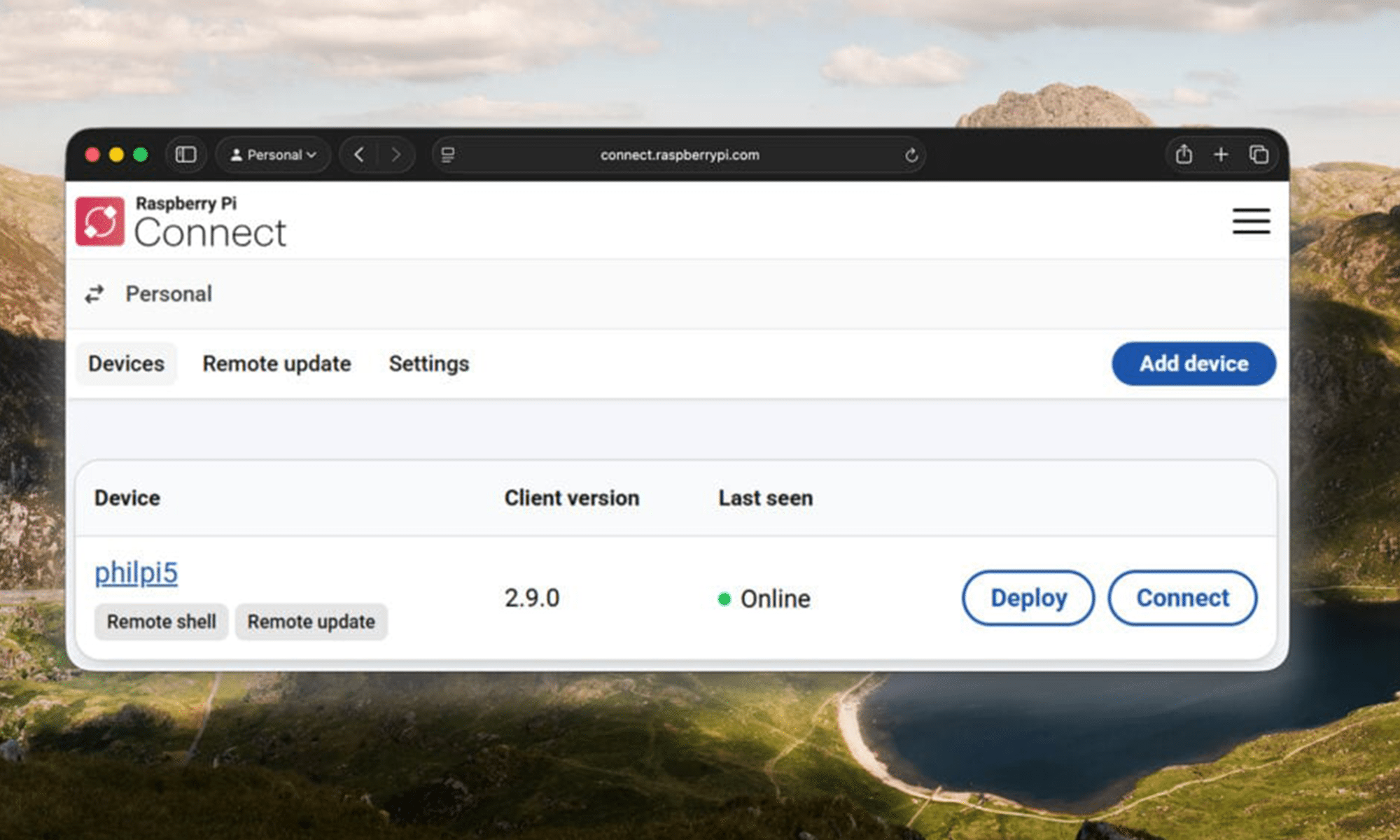Click the 2.9.0 client version value

tap(532, 598)
